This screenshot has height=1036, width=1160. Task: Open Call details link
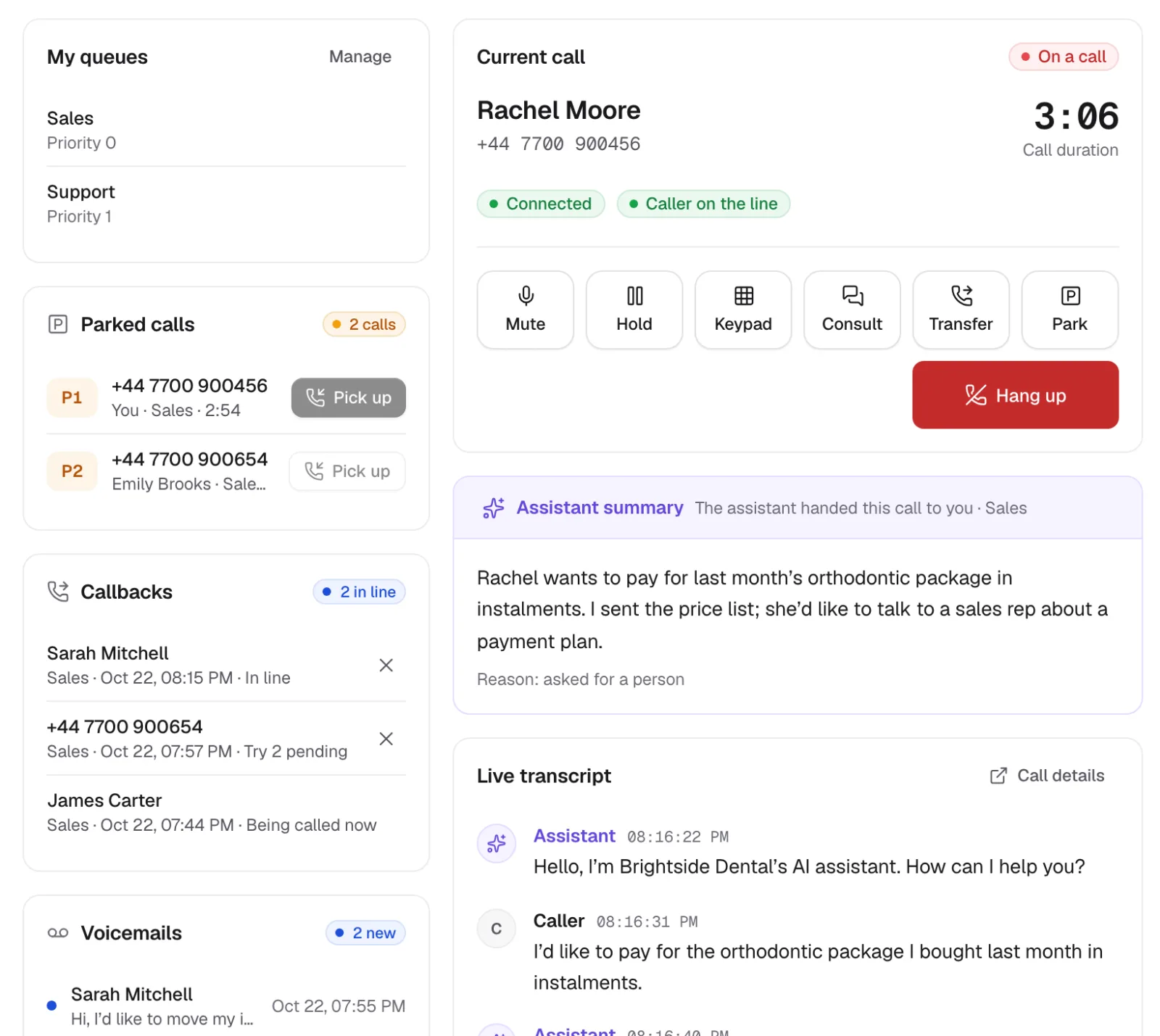click(1047, 776)
